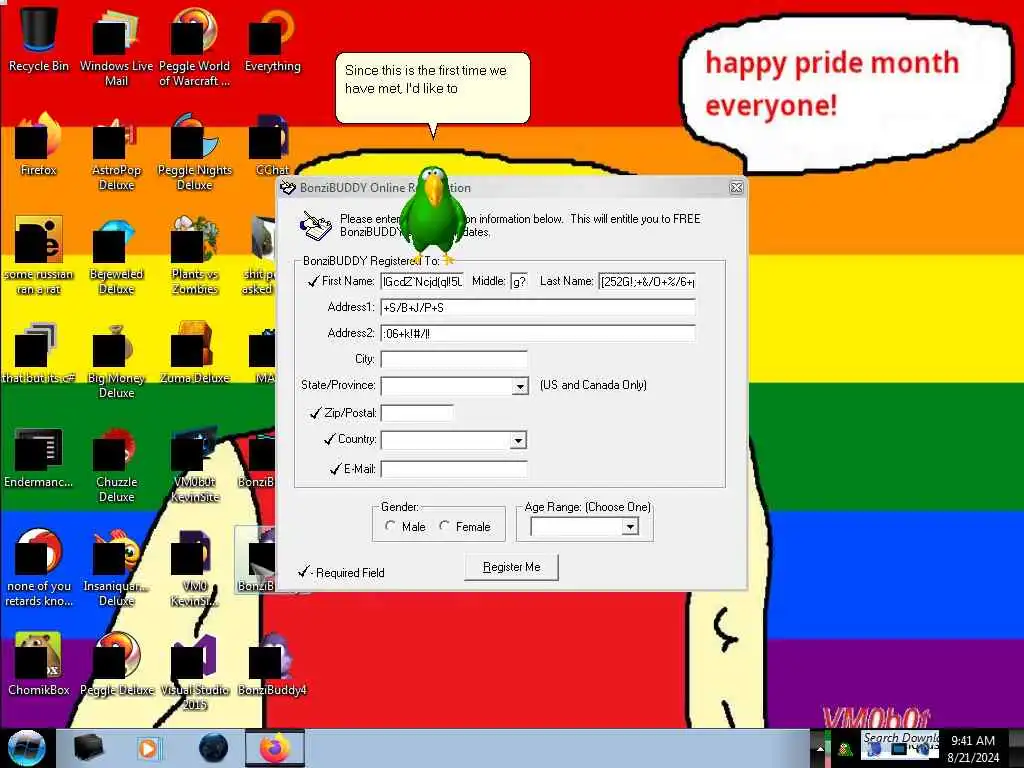Click the dark globe taskbar icon
This screenshot has width=1024, height=768.
point(214,748)
